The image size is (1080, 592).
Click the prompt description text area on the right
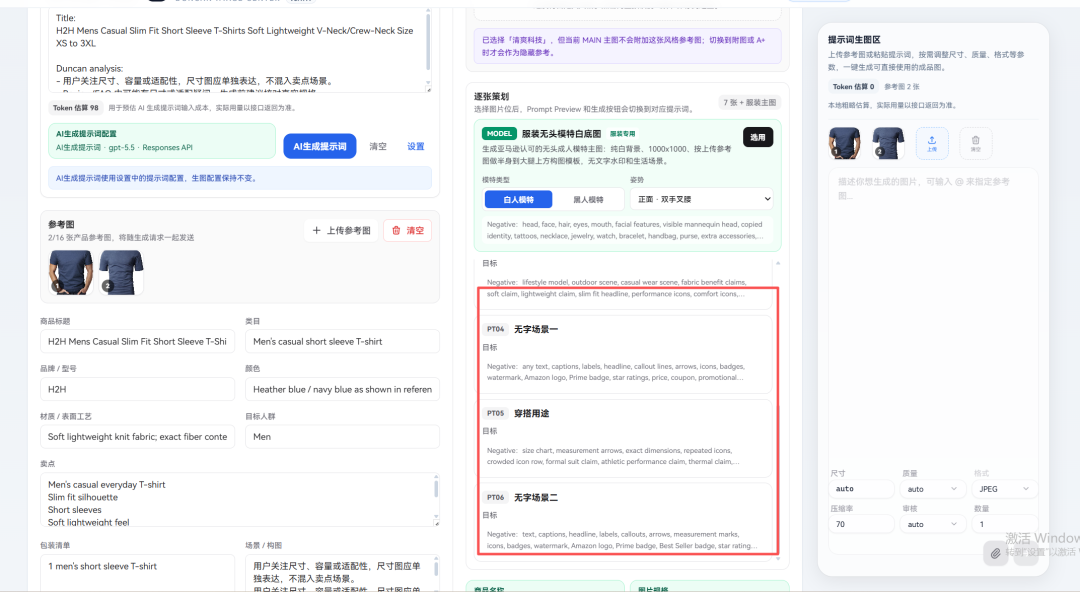[933, 314]
